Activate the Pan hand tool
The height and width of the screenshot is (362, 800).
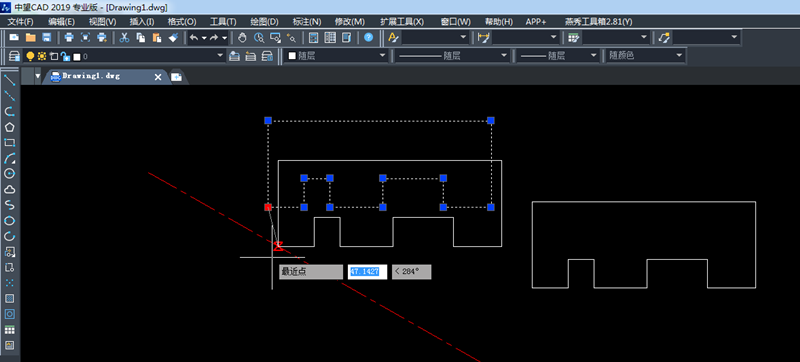pyautogui.click(x=243, y=37)
